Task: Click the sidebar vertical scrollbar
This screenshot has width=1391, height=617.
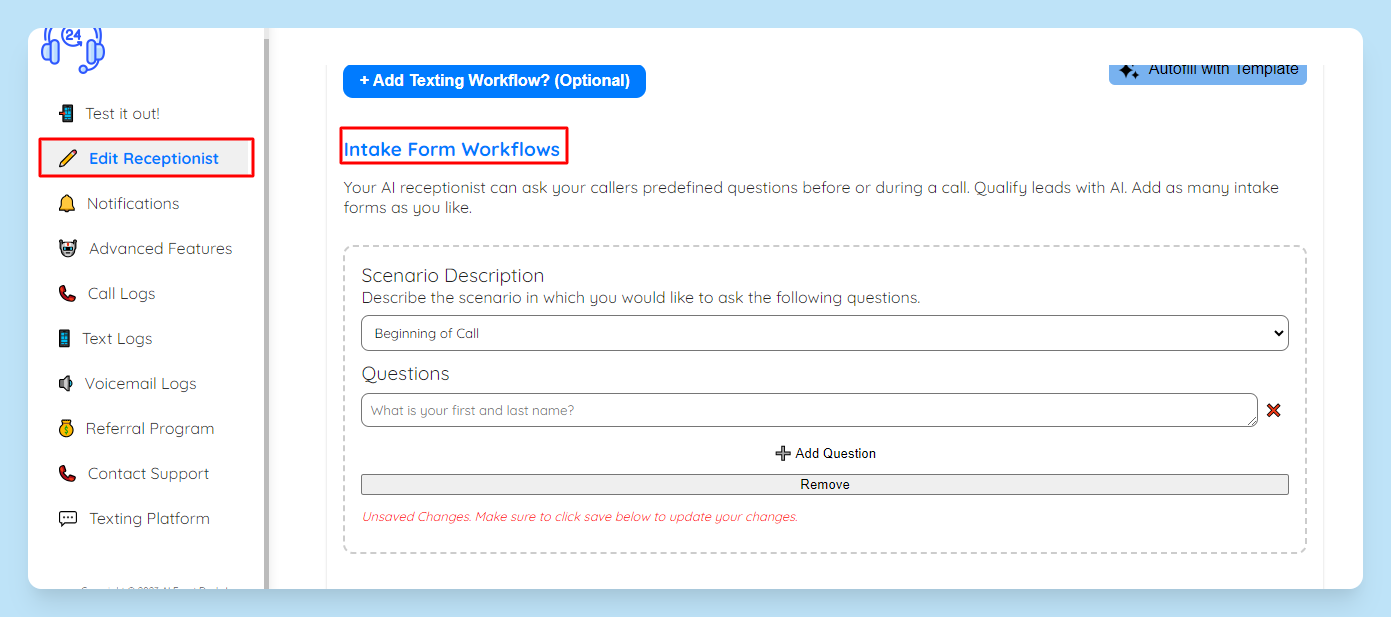Action: coord(266,308)
